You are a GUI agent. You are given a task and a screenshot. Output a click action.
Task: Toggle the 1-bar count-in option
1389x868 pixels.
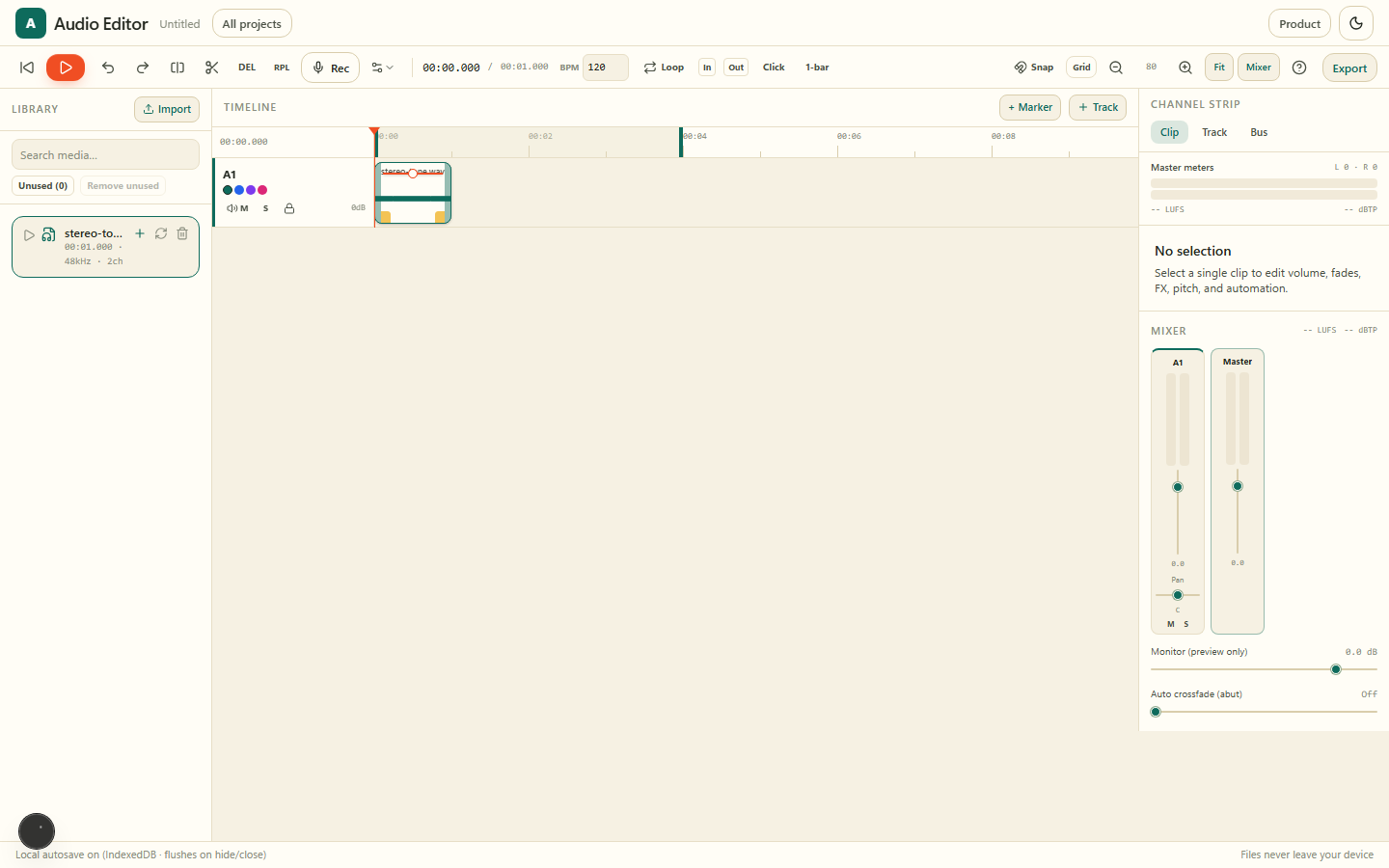(817, 68)
